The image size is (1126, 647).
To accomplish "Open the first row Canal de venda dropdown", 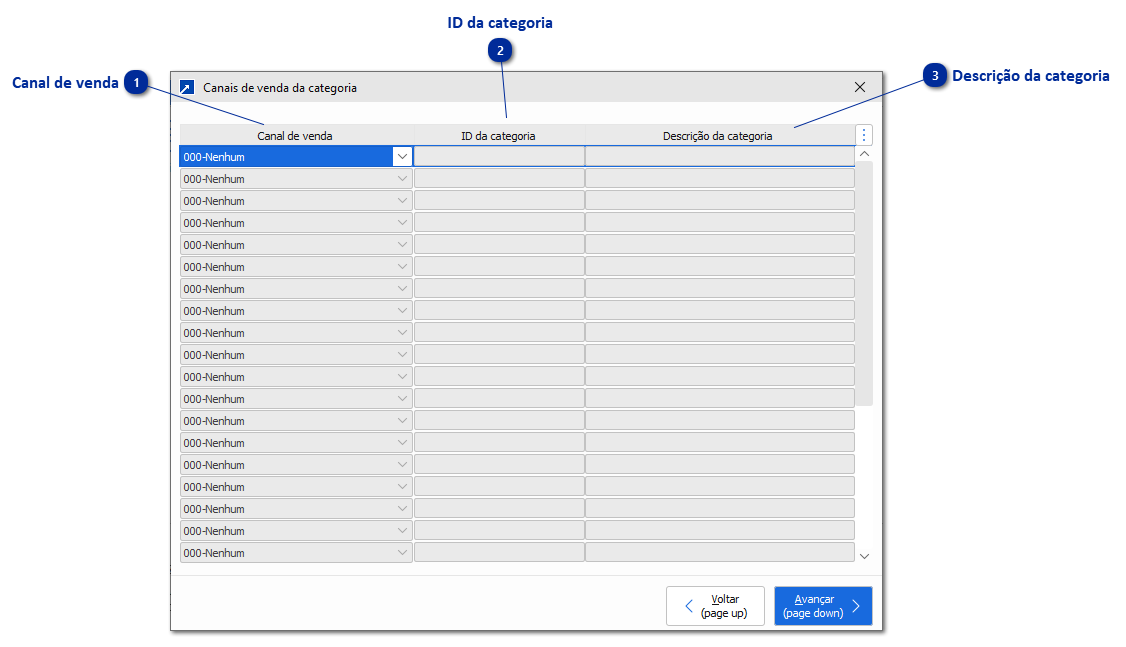I will click(402, 156).
